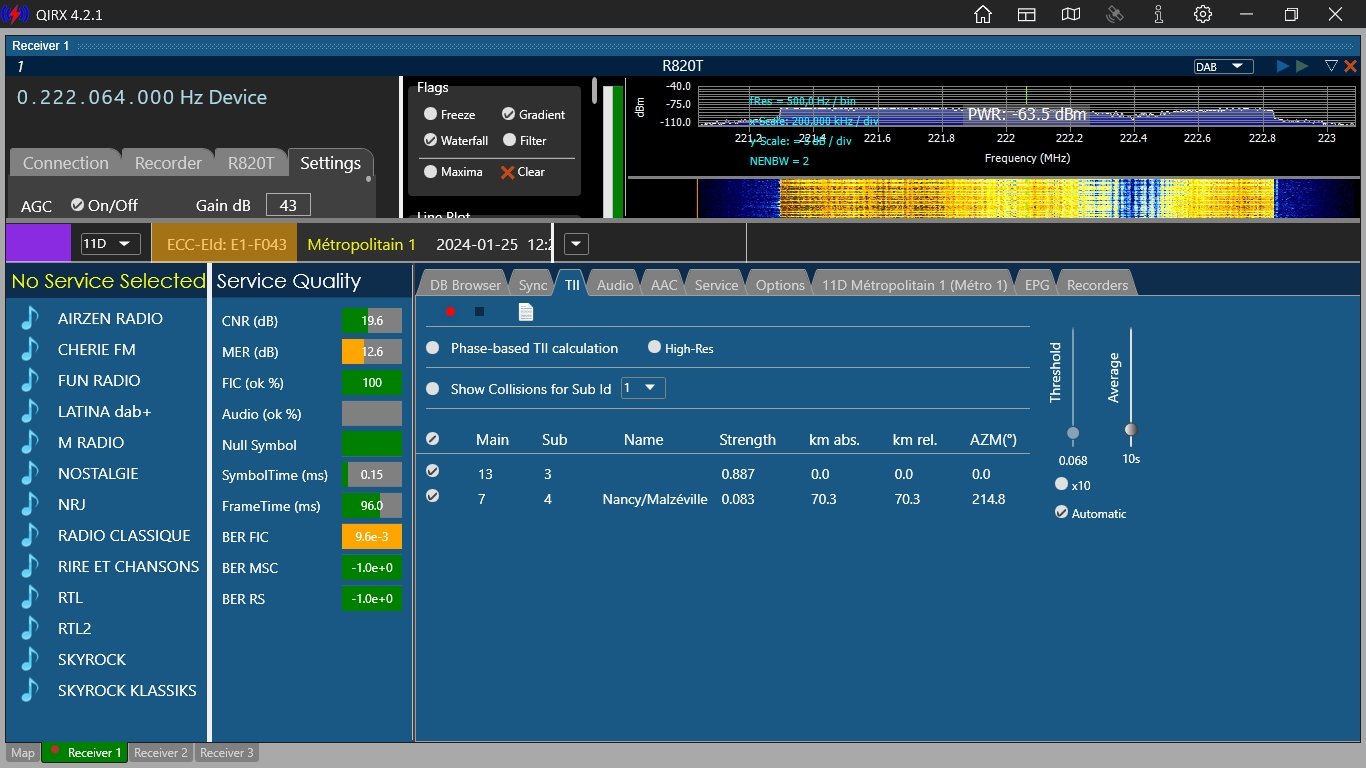Open the Recorders tab

tap(1097, 284)
